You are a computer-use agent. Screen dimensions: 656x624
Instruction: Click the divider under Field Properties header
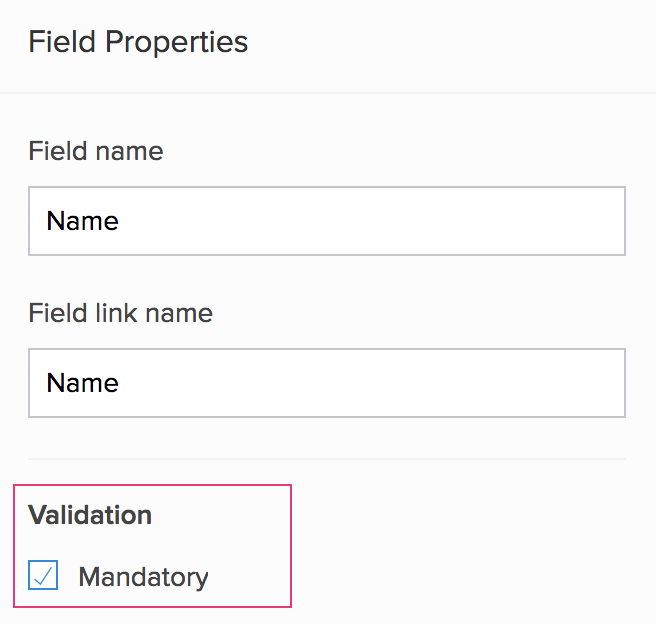[328, 93]
